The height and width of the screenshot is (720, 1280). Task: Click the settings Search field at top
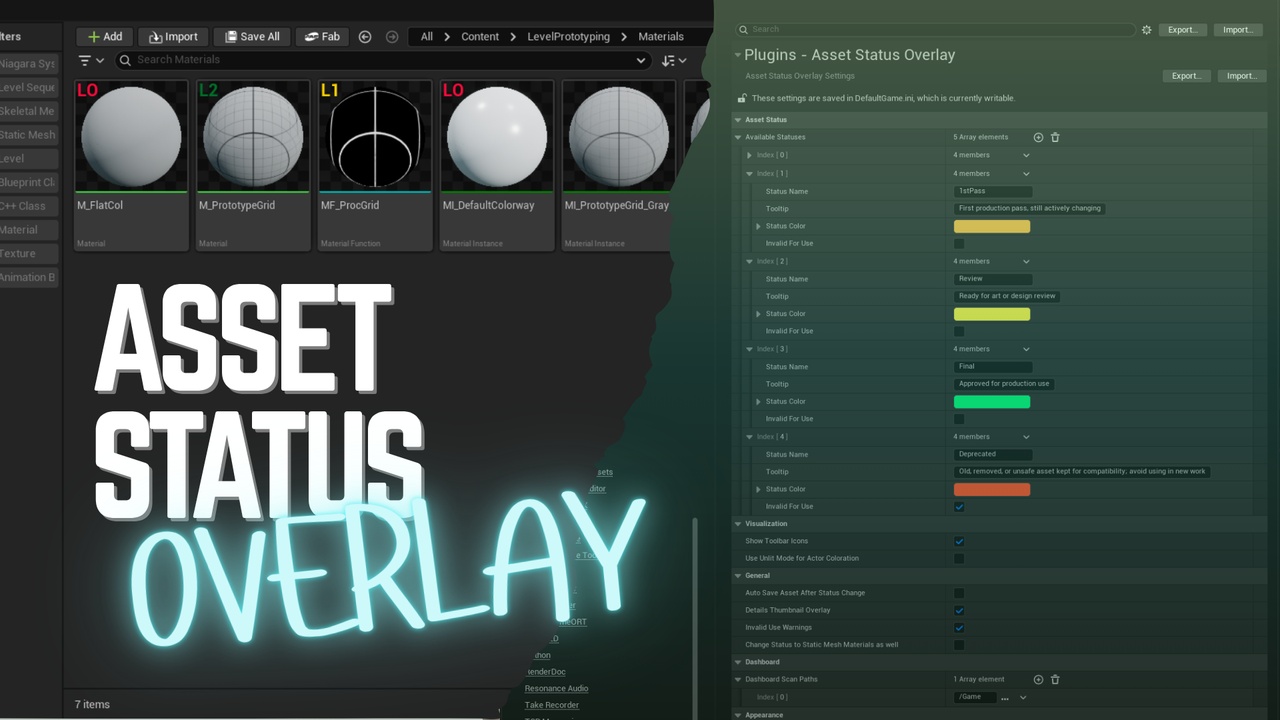[x=935, y=30]
